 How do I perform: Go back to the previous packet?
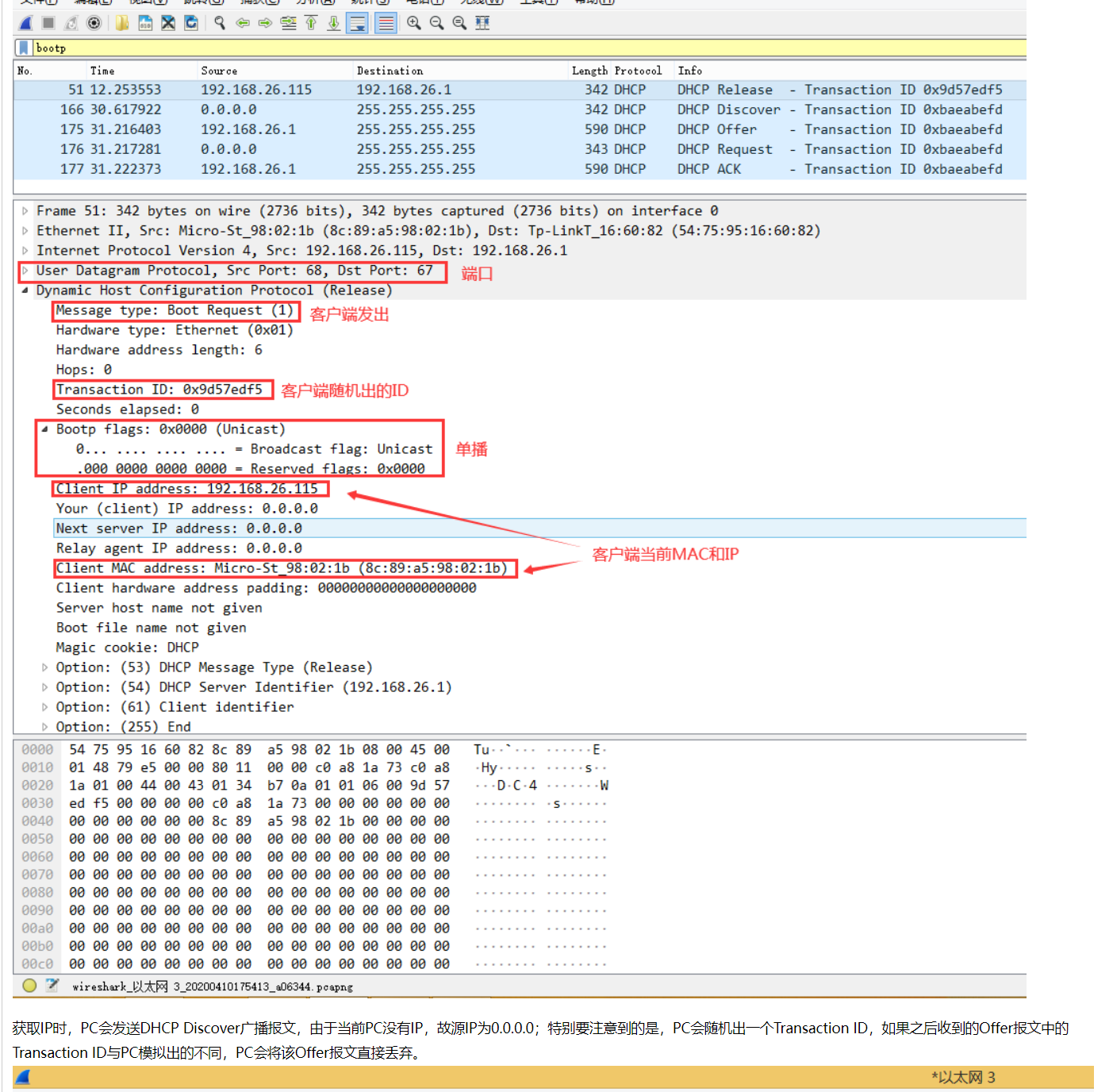(243, 23)
